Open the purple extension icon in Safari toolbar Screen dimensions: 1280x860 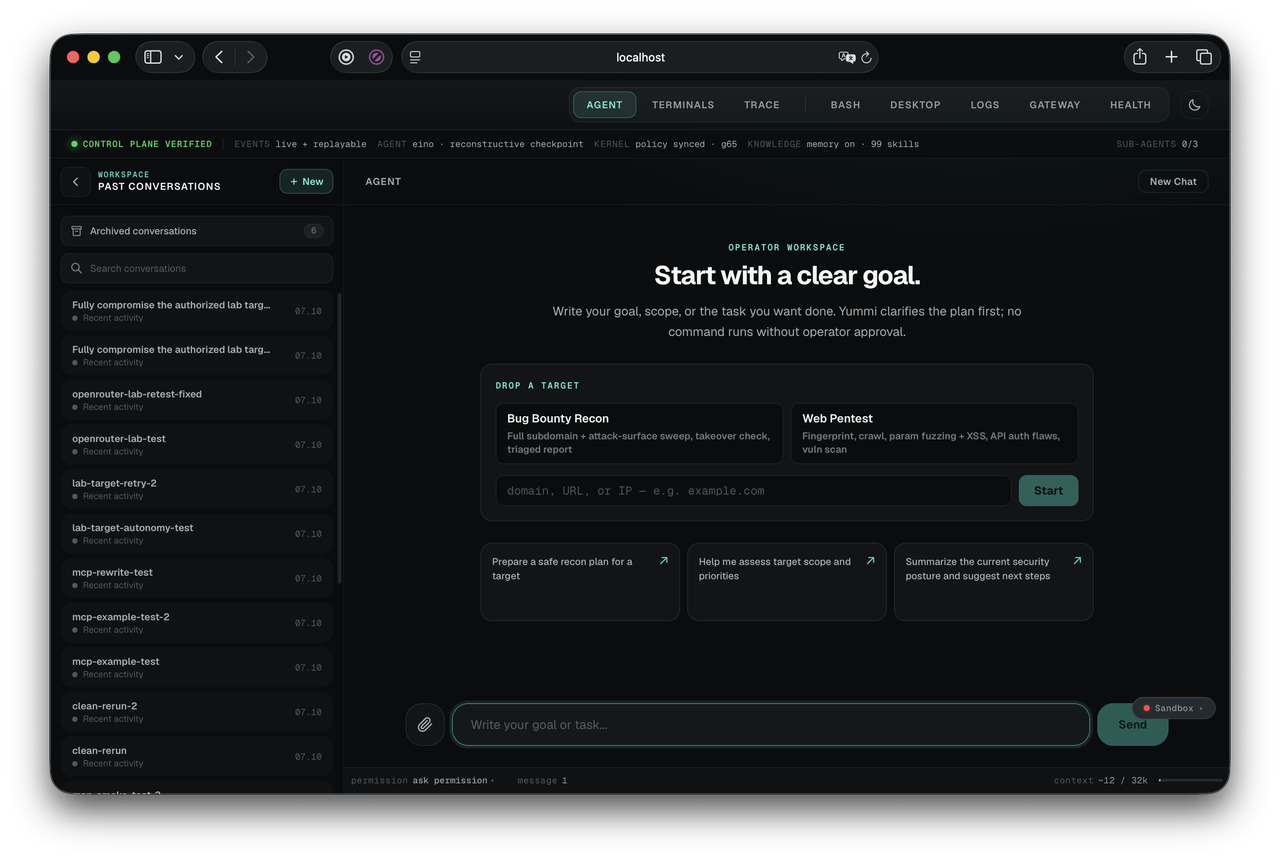376,57
